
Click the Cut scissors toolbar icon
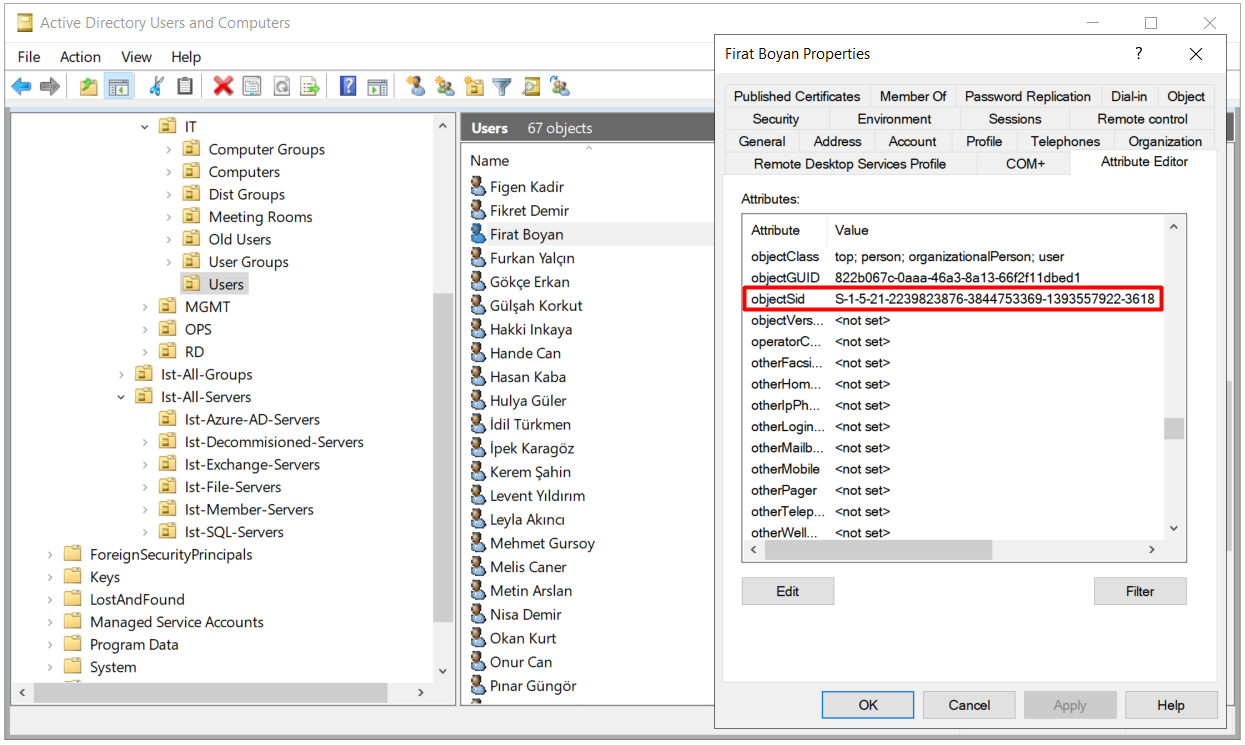click(x=156, y=87)
